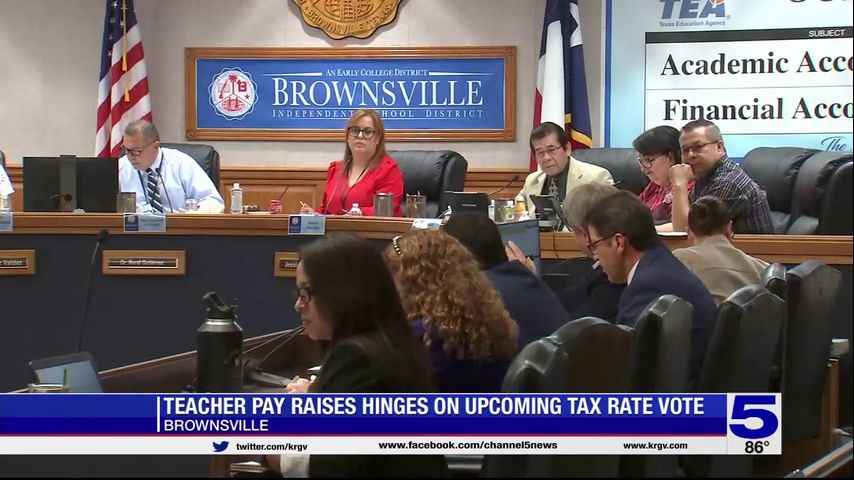This screenshot has height=480, width=854.
Task: Click the Twitter bird icon in the ticker
Action: tap(220, 446)
